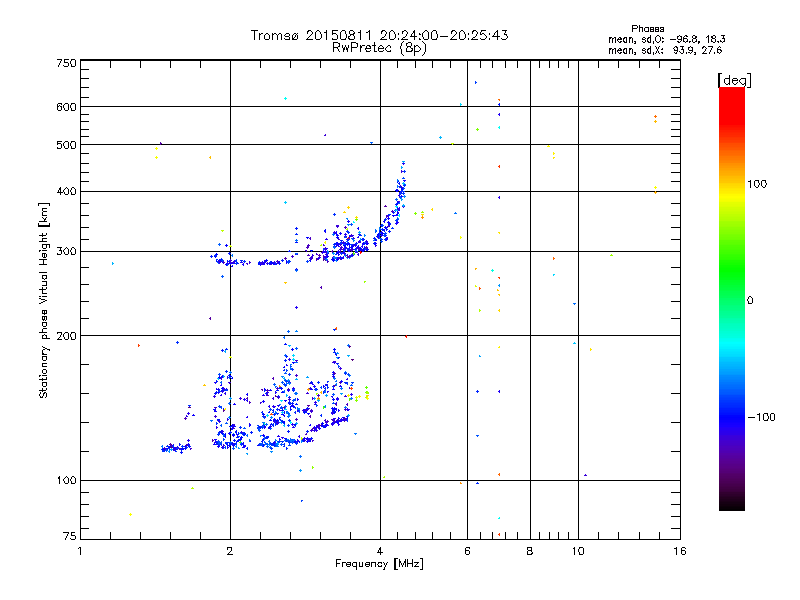Click the plot title 'Tromsø 20150811 20:24:00-20:25:43'
This screenshot has width=800, height=600.
(379, 35)
